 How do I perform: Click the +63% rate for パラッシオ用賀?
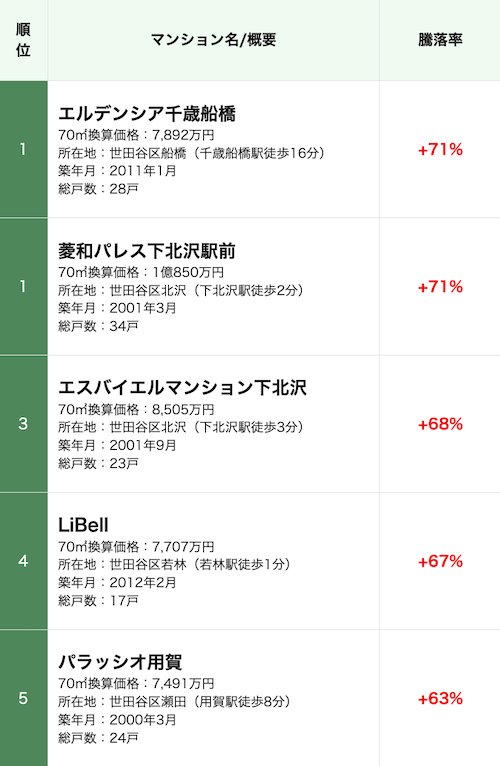point(440,699)
